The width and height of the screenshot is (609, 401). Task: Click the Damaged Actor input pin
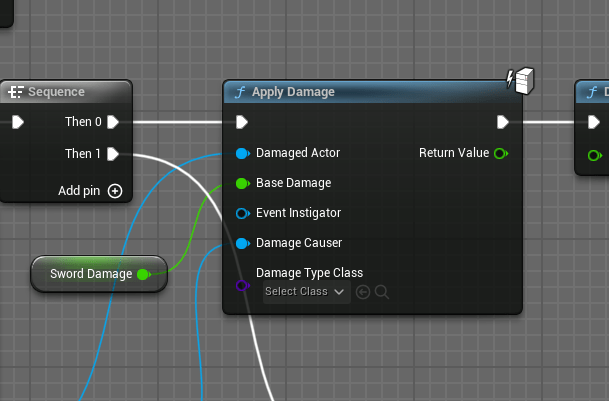click(x=242, y=153)
